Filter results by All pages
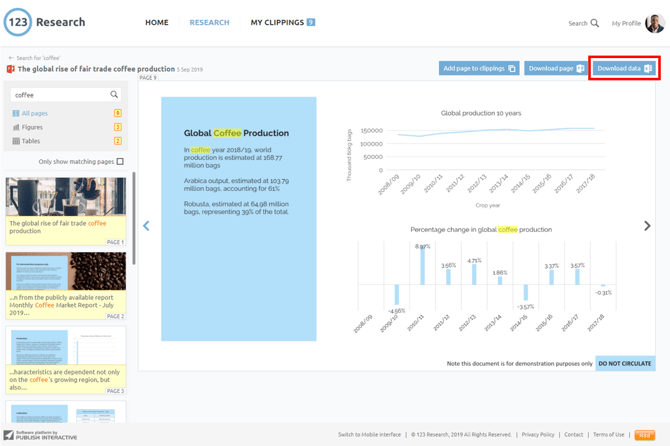Screen dimensions: 670x446 (35, 113)
